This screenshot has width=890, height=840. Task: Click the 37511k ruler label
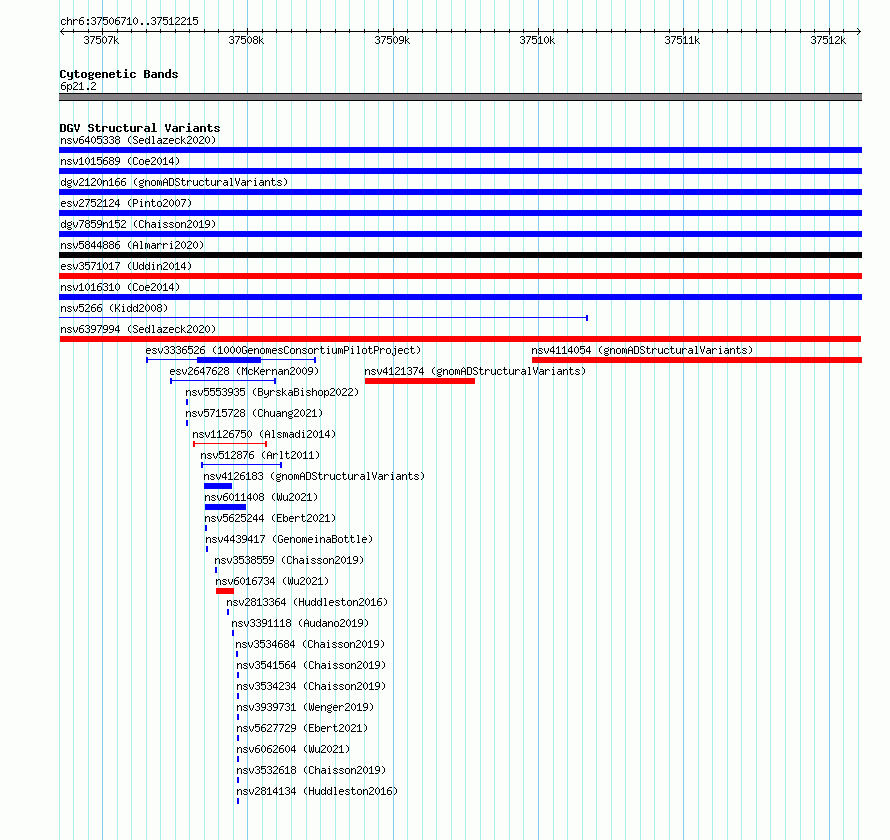point(682,40)
